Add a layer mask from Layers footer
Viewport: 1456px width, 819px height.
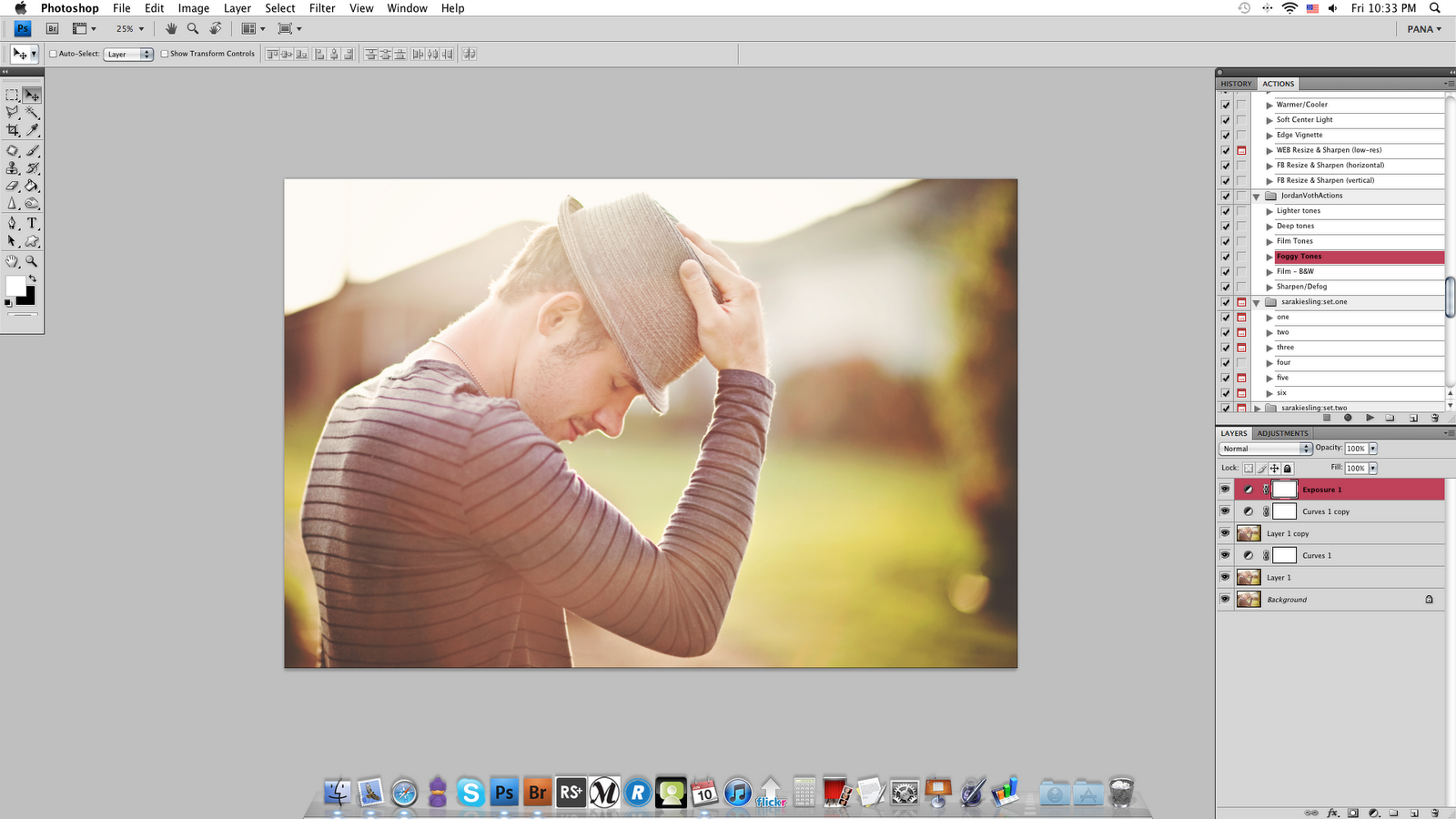tap(1353, 813)
